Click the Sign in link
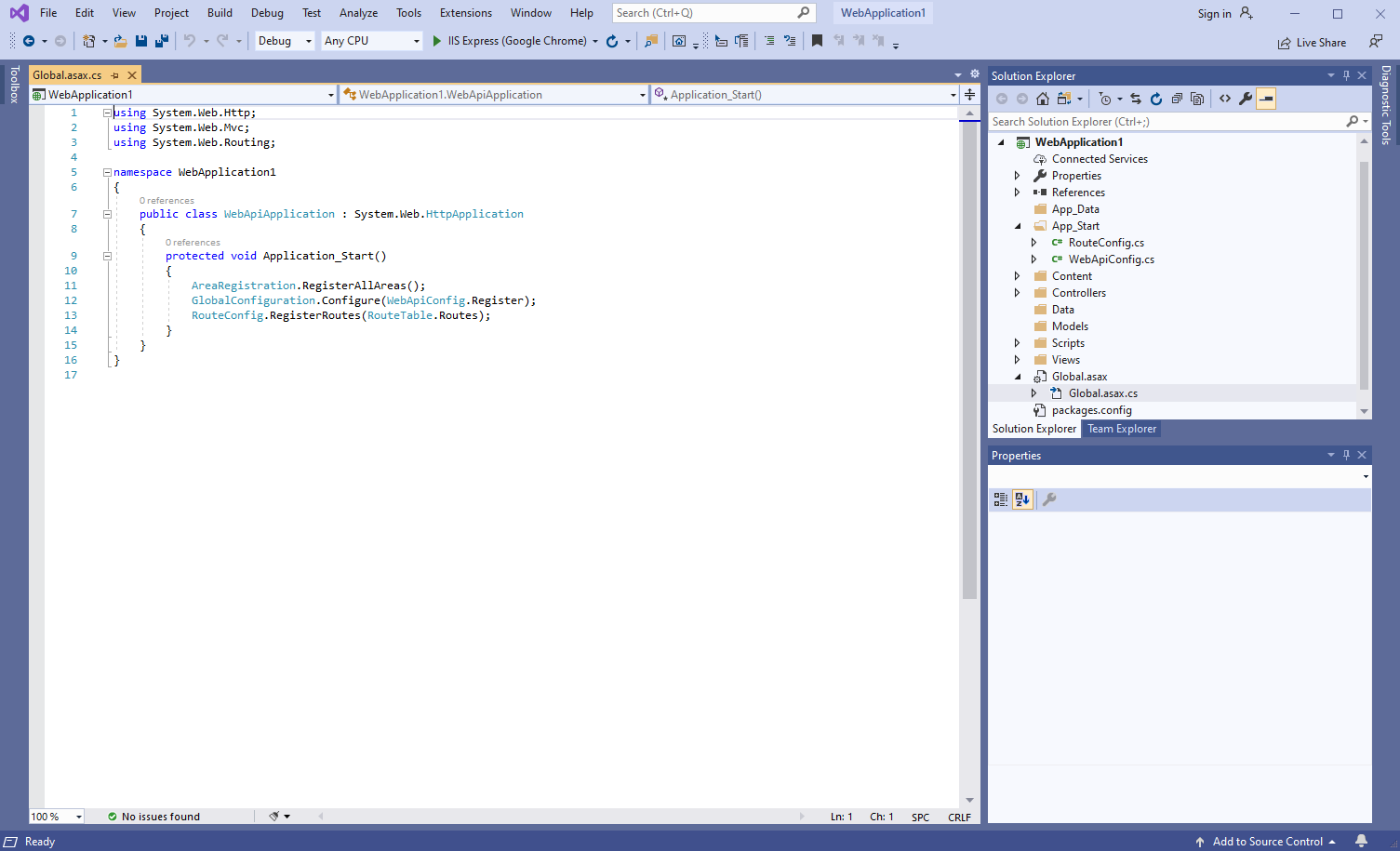Viewport: 1400px width, 851px height. tap(1214, 14)
